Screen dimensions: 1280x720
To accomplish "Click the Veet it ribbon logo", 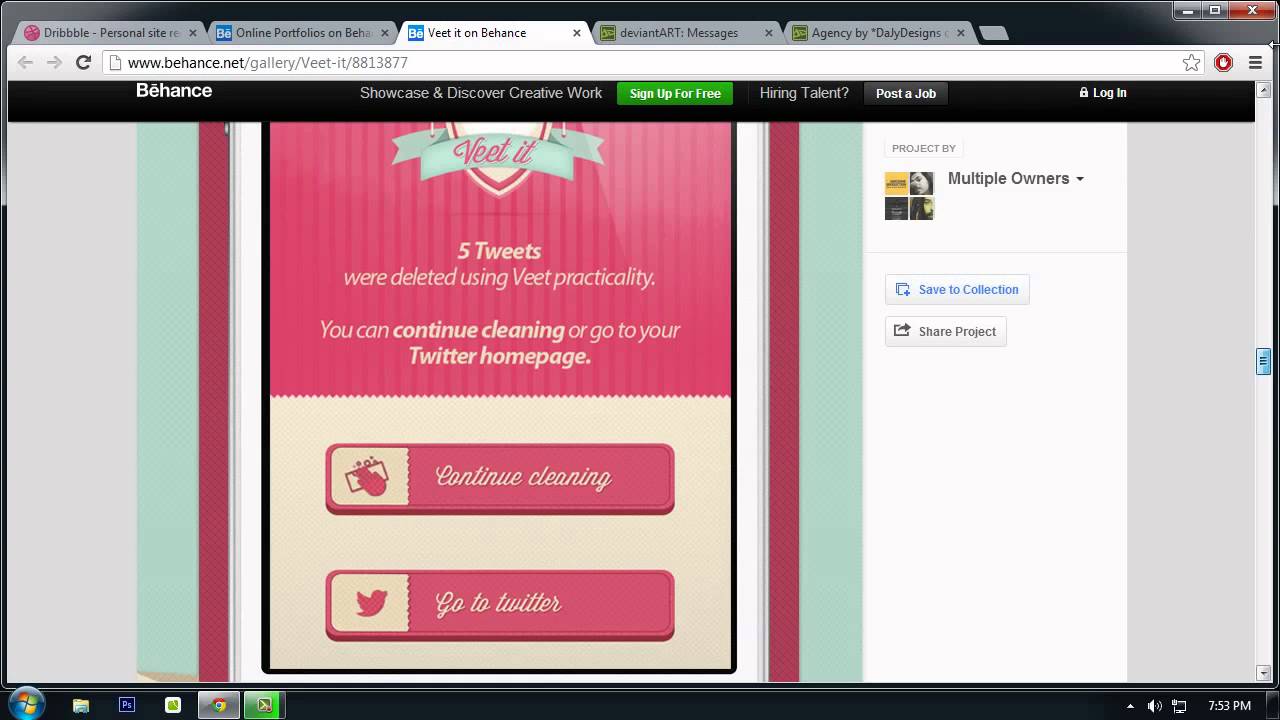I will click(498, 152).
